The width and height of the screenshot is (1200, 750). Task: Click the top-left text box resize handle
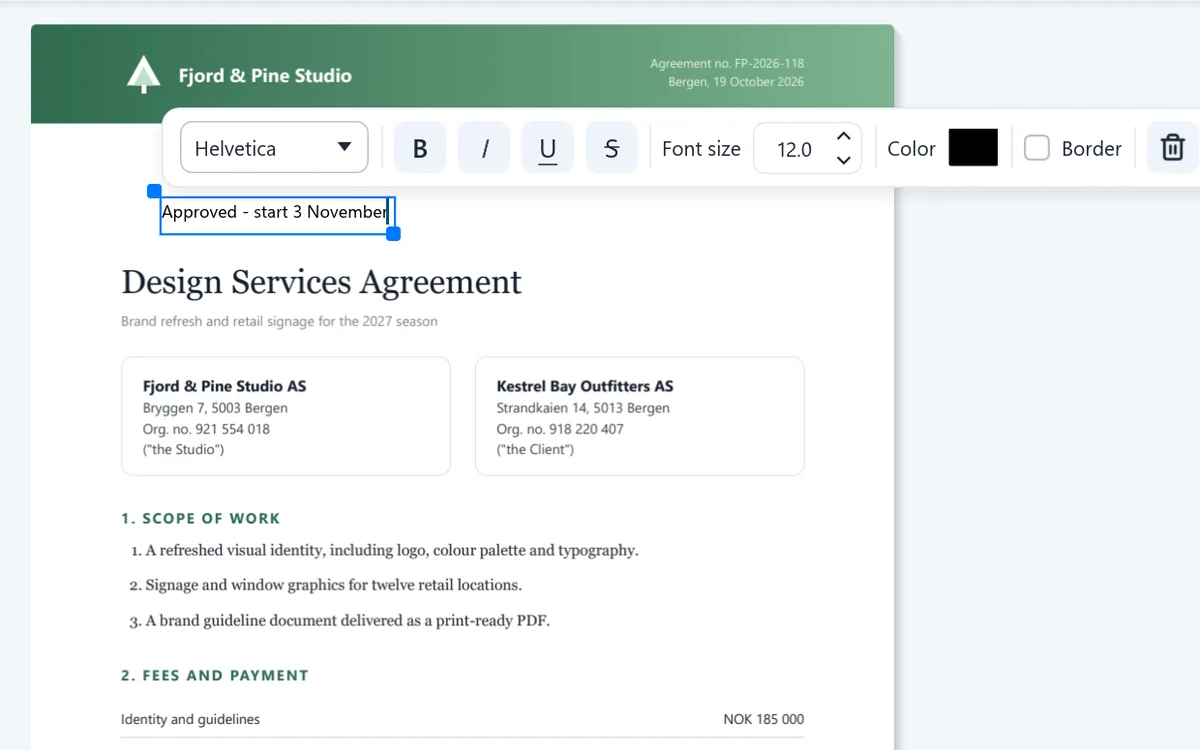(x=154, y=190)
